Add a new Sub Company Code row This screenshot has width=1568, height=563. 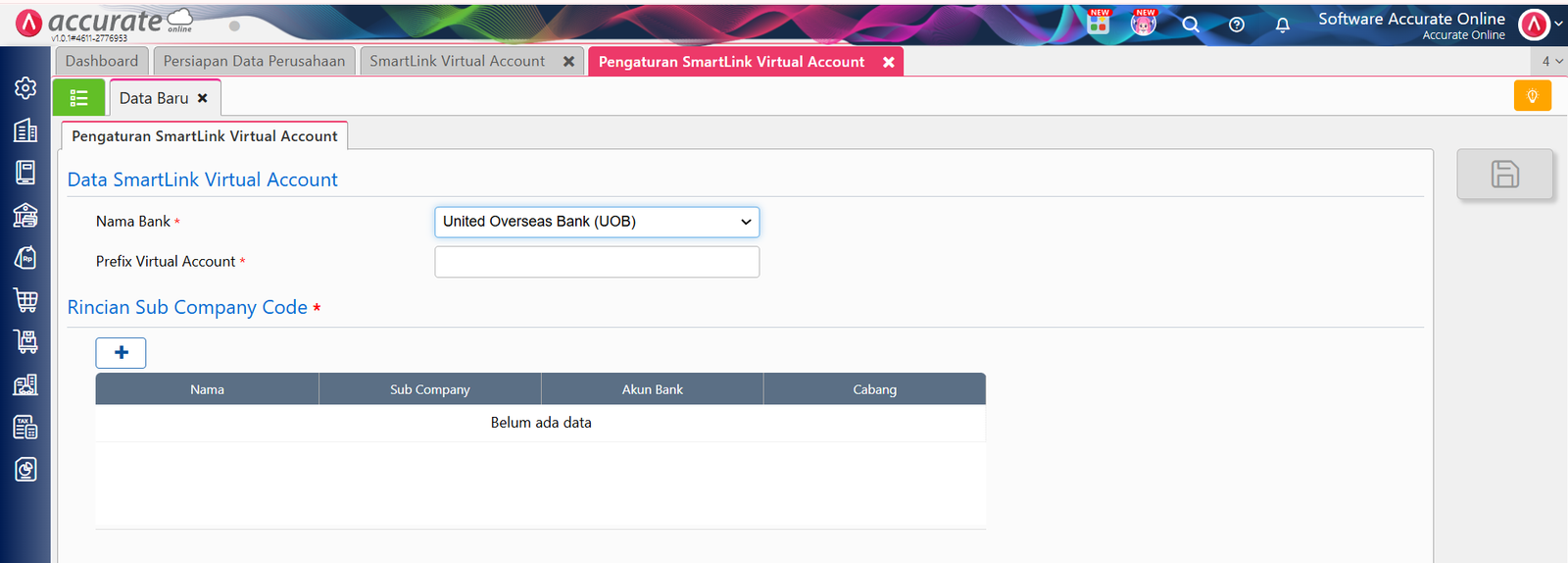coord(121,353)
